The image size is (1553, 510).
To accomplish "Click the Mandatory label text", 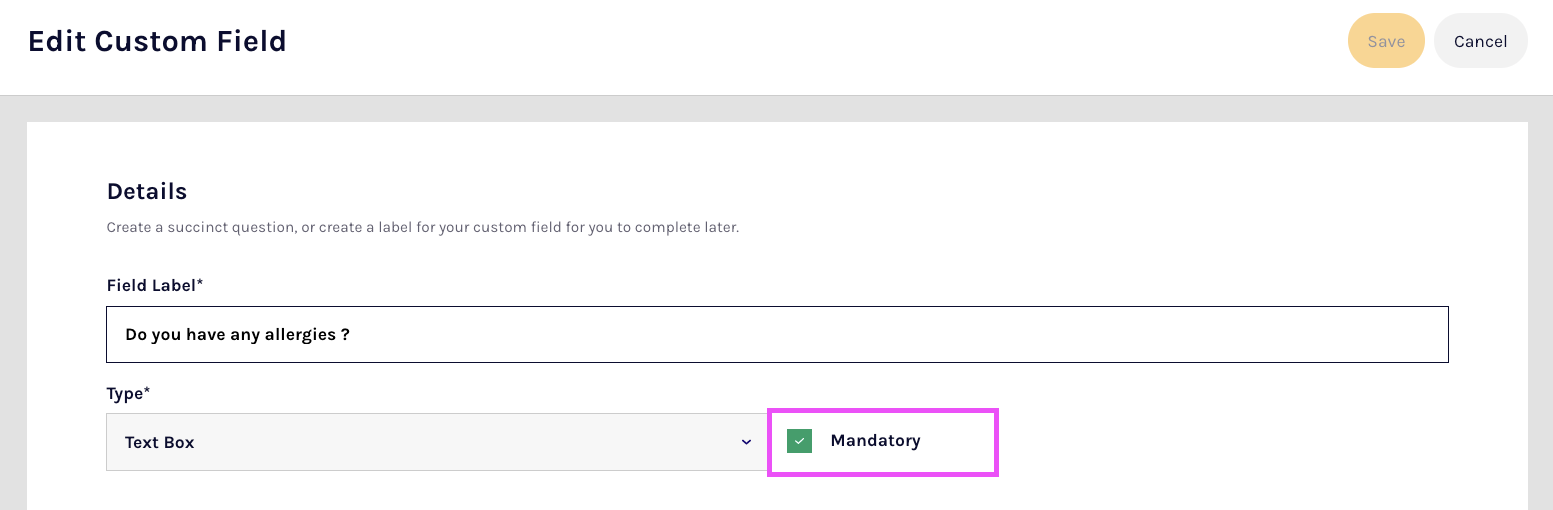I will (x=875, y=441).
